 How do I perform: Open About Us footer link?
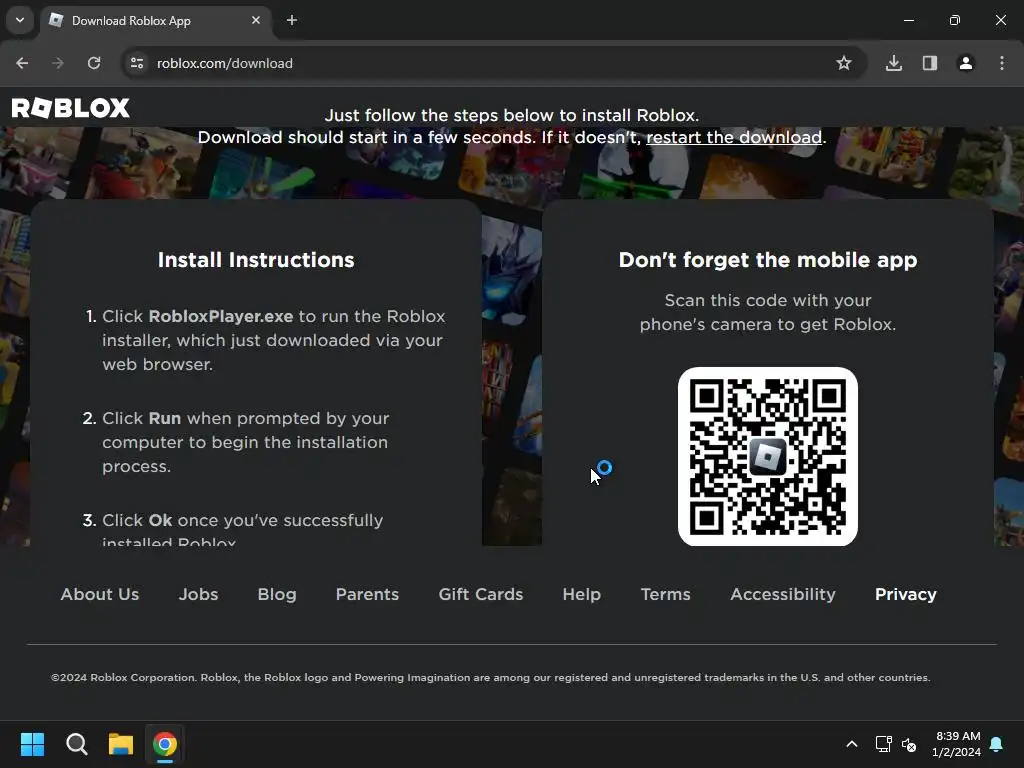(x=100, y=594)
